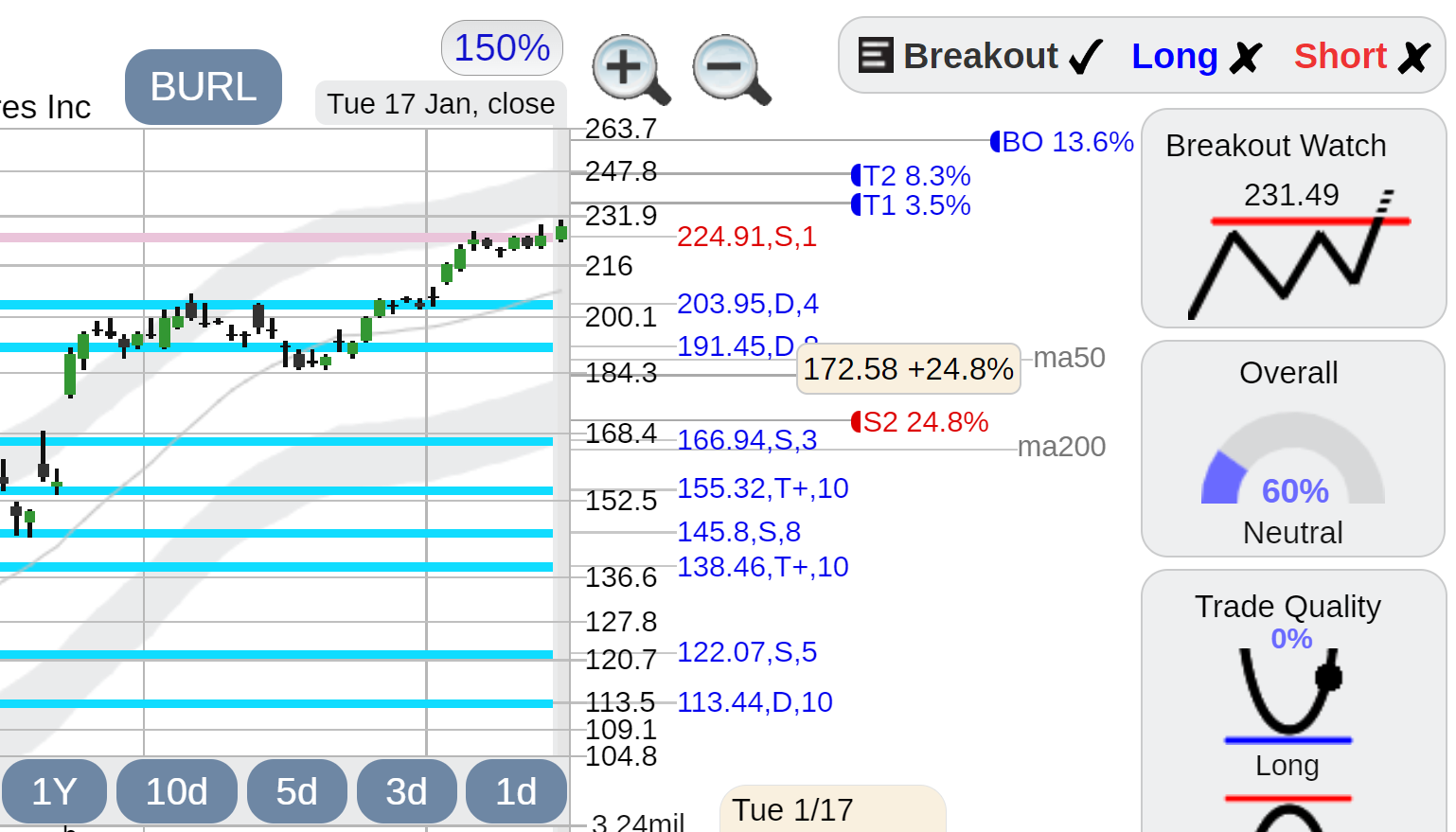Click the S2 24.8% stop marker
Viewport: 1456px width, 832px height.
[919, 422]
